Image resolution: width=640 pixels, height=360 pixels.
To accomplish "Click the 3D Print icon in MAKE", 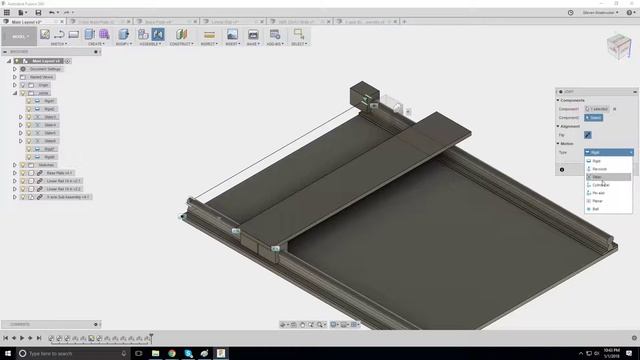I will (253, 35).
